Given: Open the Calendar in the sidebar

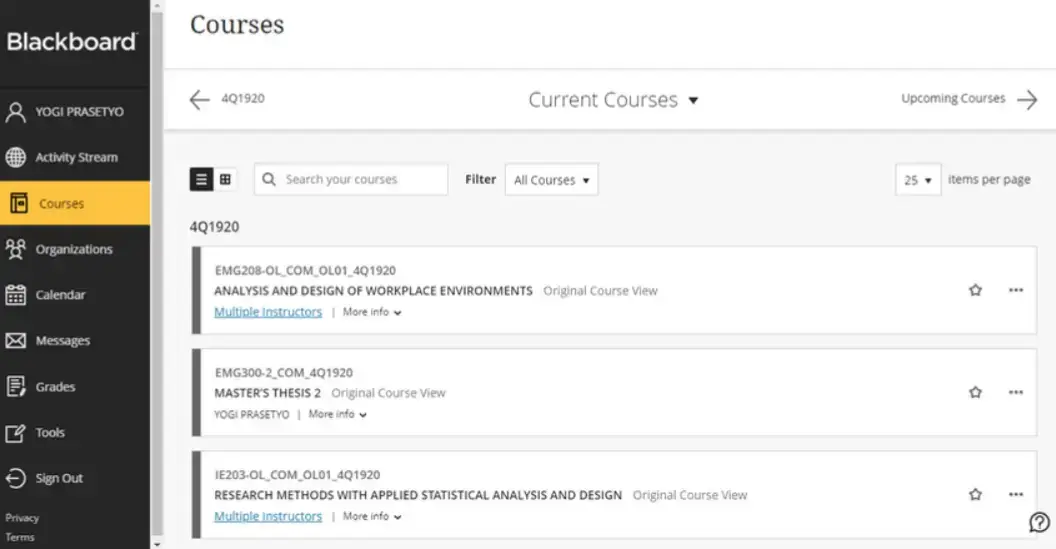Looking at the screenshot, I should pyautogui.click(x=75, y=295).
